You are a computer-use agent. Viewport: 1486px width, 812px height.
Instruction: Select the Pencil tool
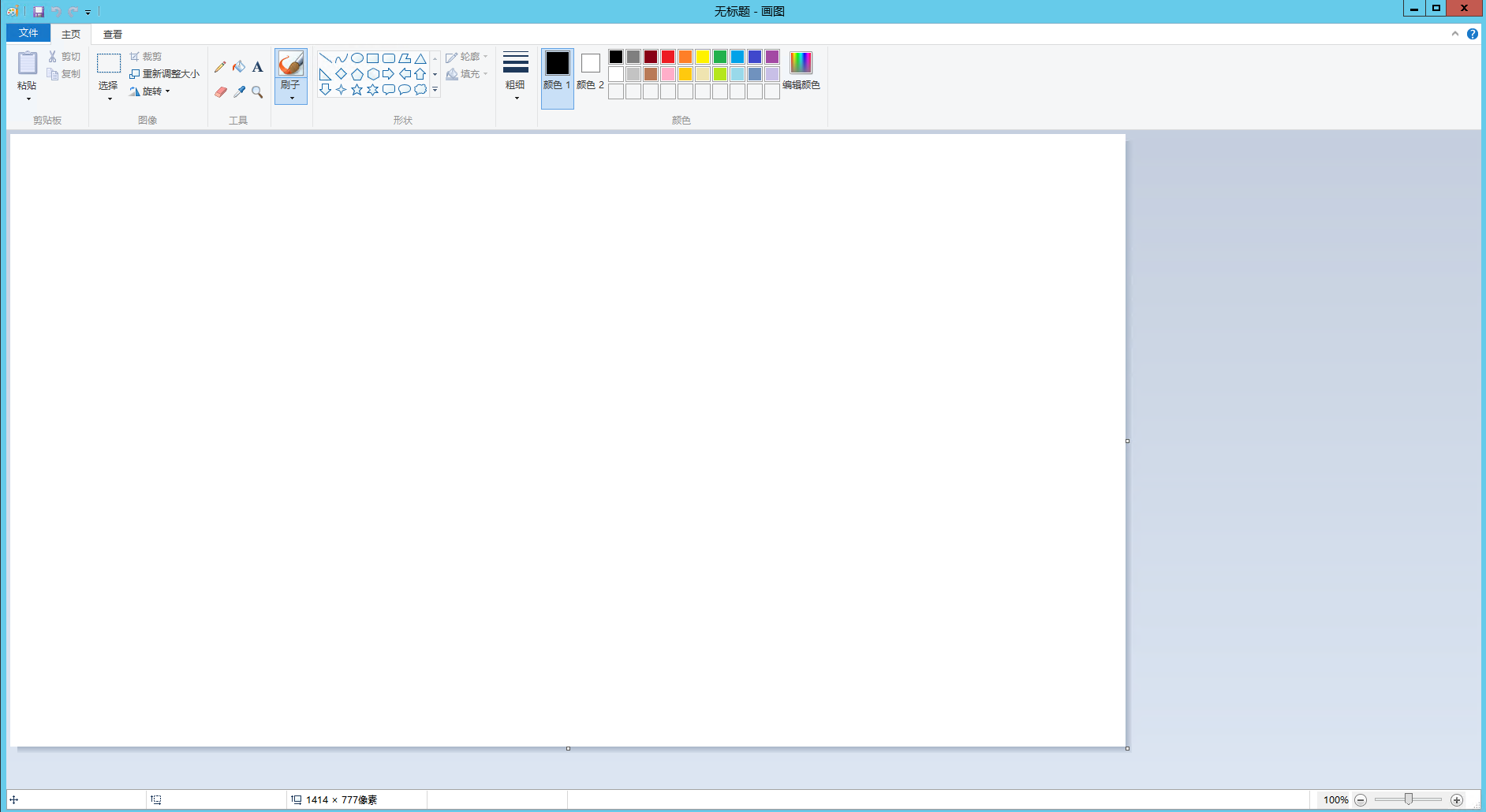[220, 67]
